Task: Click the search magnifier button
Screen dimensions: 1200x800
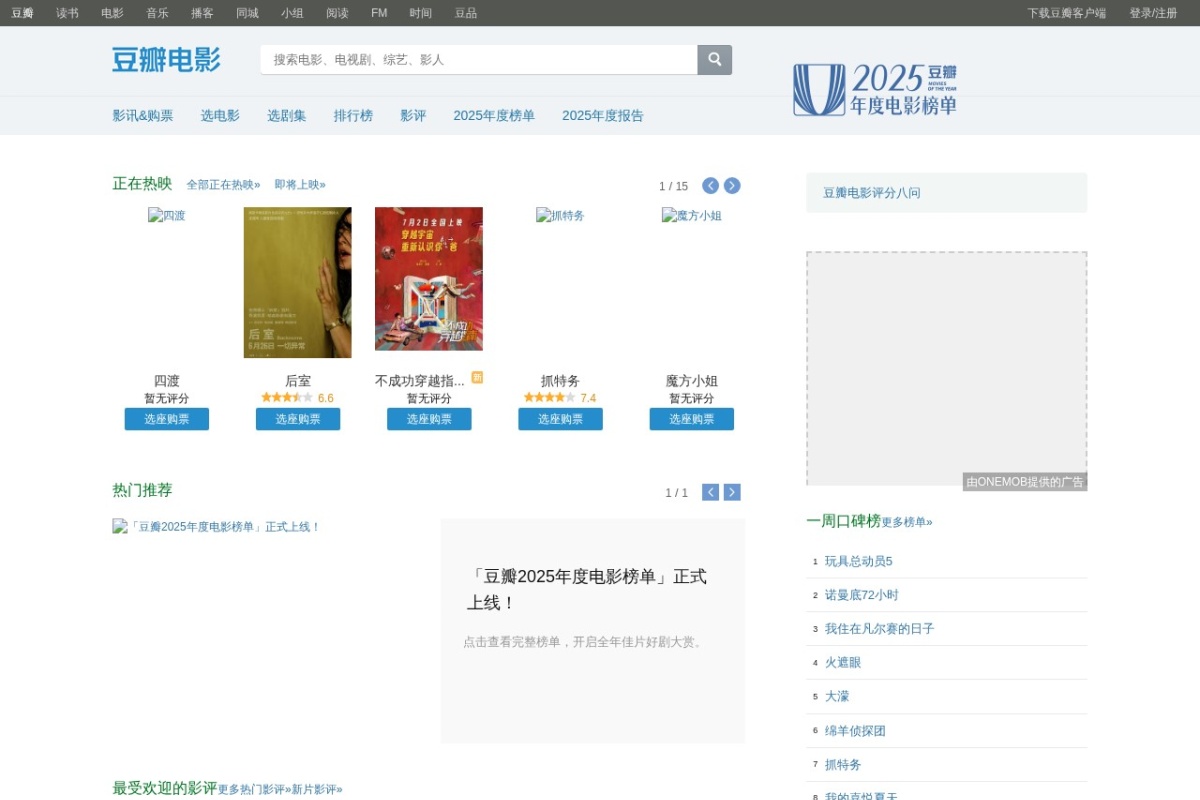Action: click(x=714, y=60)
